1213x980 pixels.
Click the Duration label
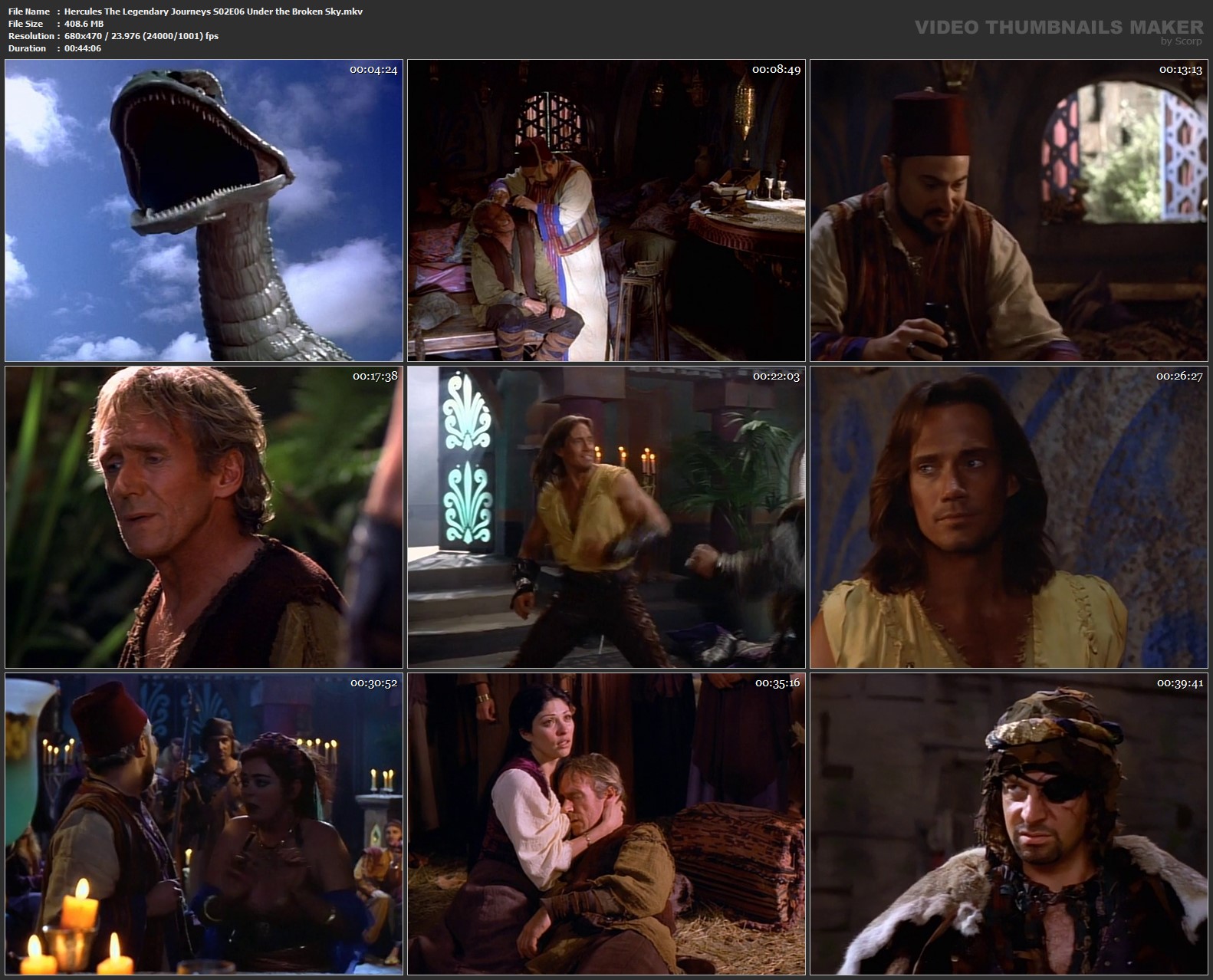click(x=28, y=48)
